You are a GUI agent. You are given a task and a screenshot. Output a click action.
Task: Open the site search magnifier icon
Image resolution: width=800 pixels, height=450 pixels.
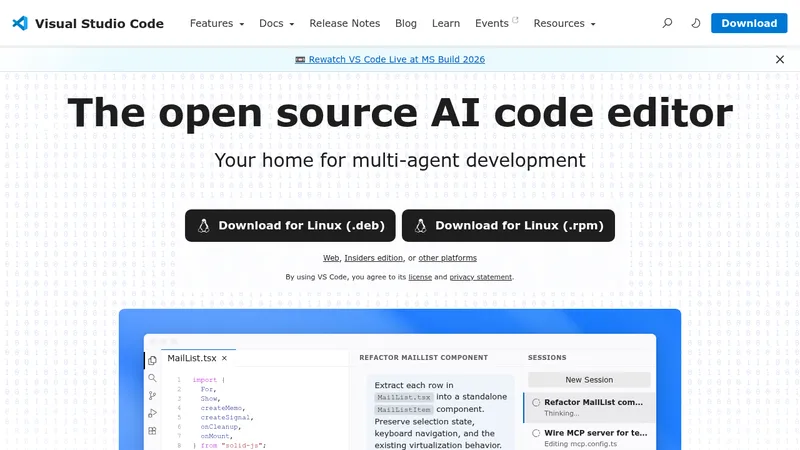click(x=667, y=23)
